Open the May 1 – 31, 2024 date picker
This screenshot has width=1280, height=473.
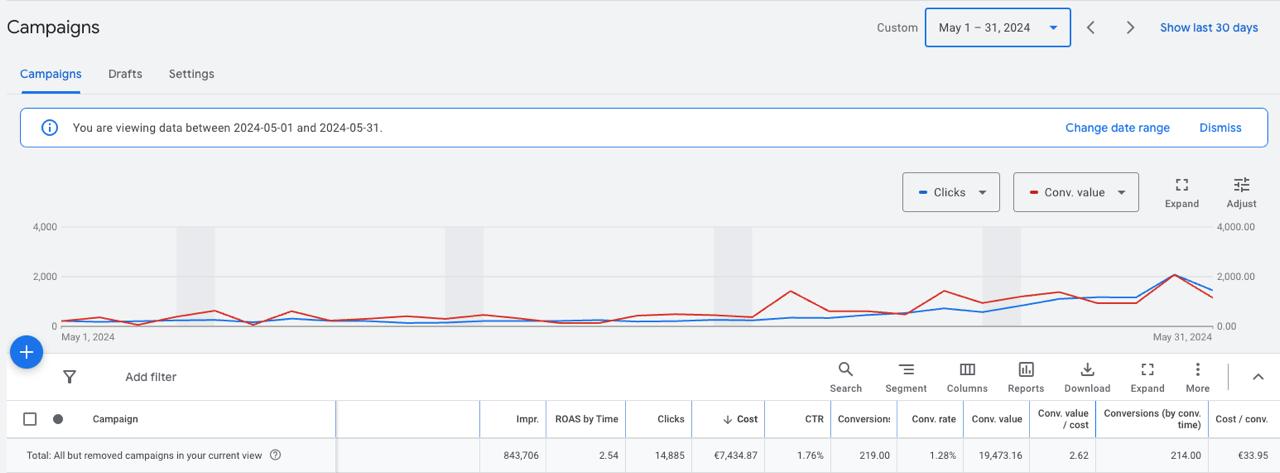tap(997, 28)
